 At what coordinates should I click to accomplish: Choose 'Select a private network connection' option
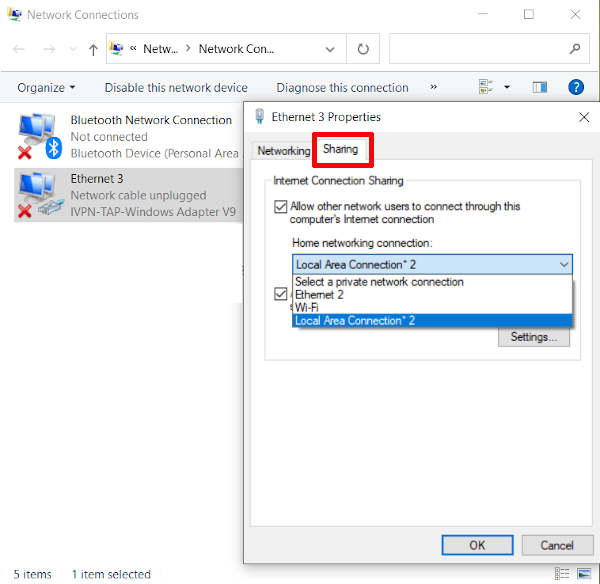click(x=432, y=282)
